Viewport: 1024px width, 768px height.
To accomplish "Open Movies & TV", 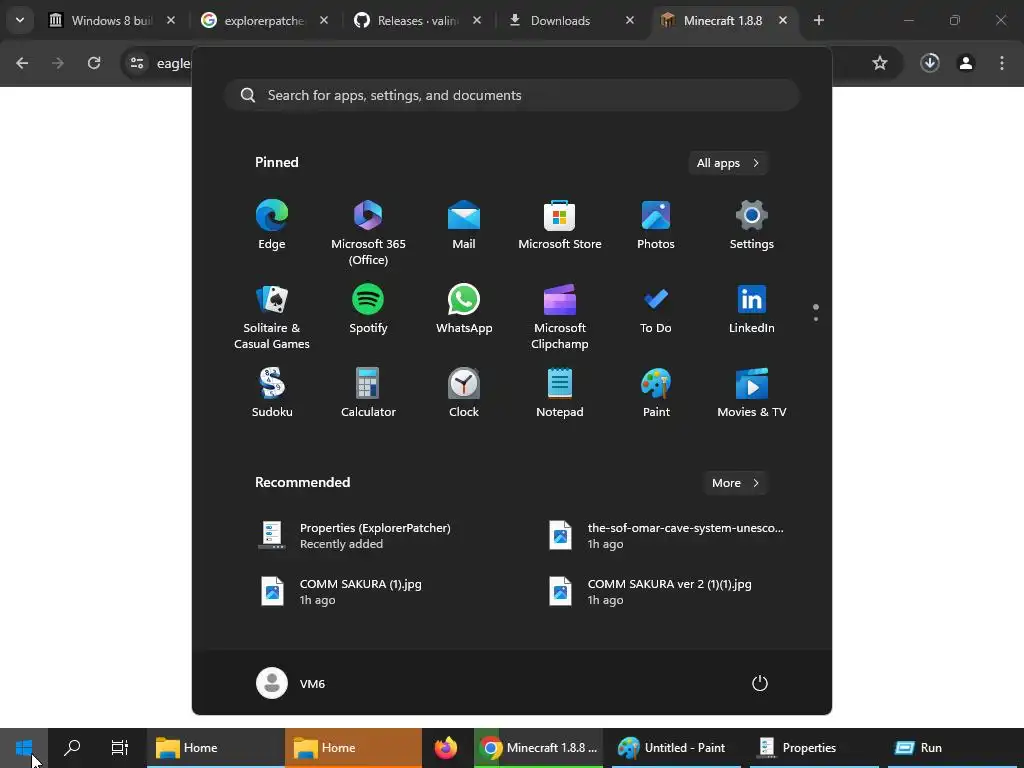I will (752, 392).
